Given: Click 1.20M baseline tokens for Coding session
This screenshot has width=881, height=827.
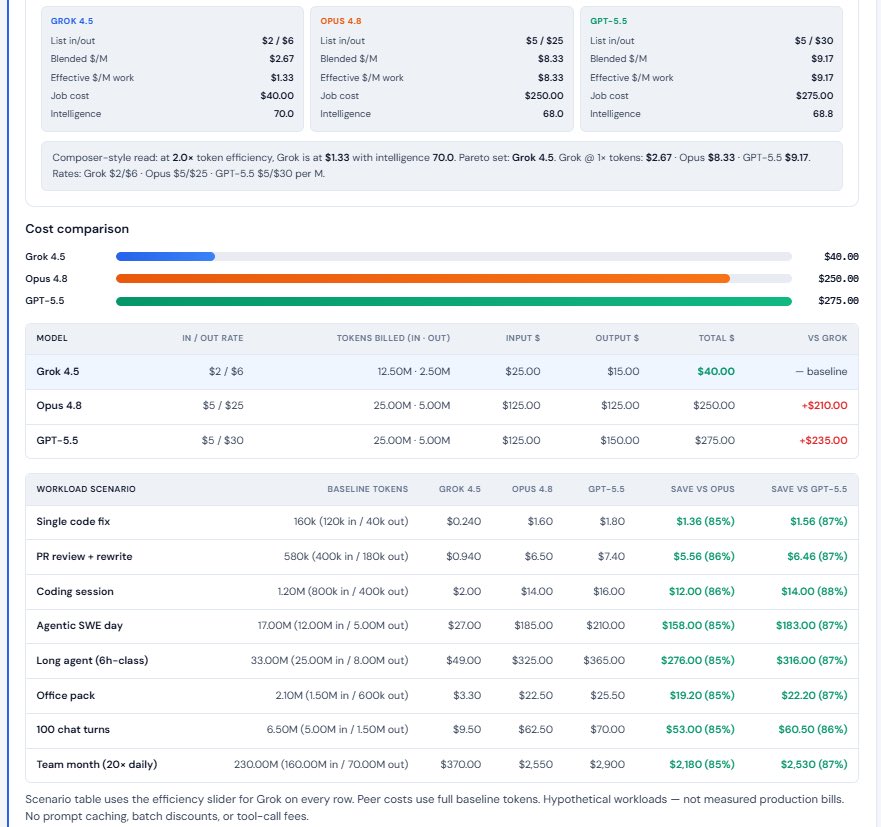Looking at the screenshot, I should (343, 591).
